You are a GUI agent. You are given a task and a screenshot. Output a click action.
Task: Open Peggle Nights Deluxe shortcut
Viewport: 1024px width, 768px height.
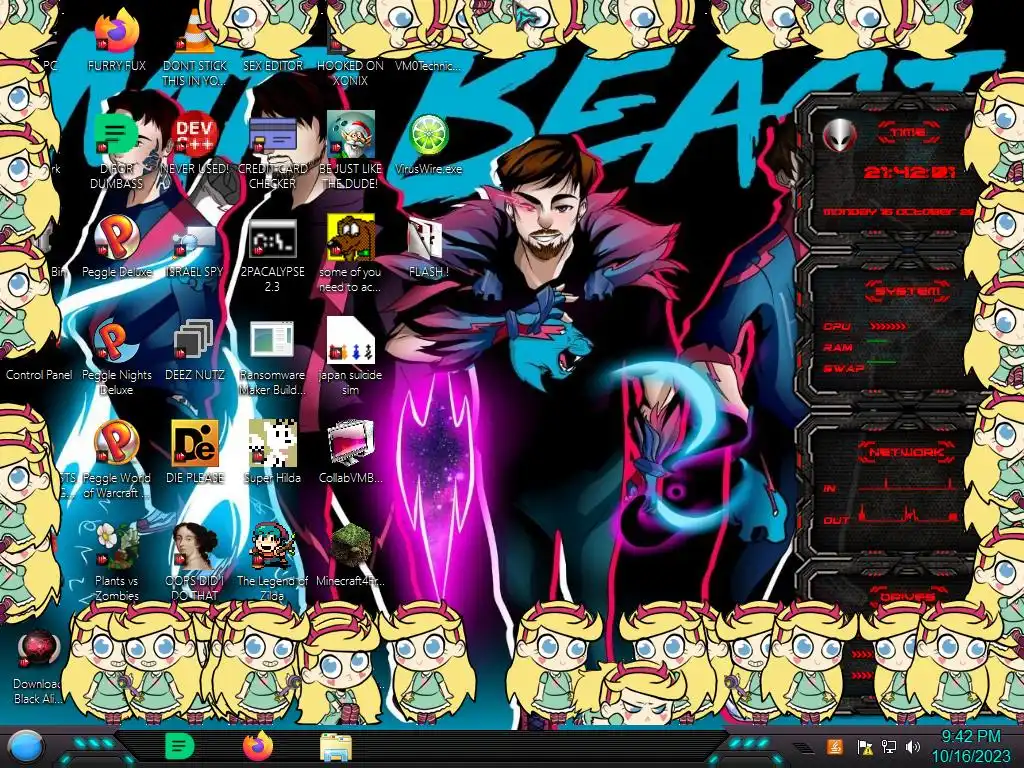[116, 340]
